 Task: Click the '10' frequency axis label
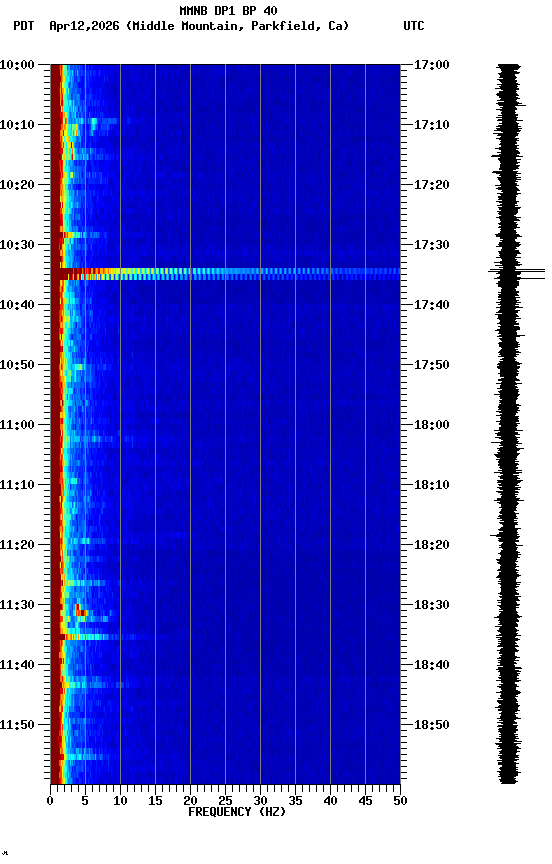pos(120,801)
